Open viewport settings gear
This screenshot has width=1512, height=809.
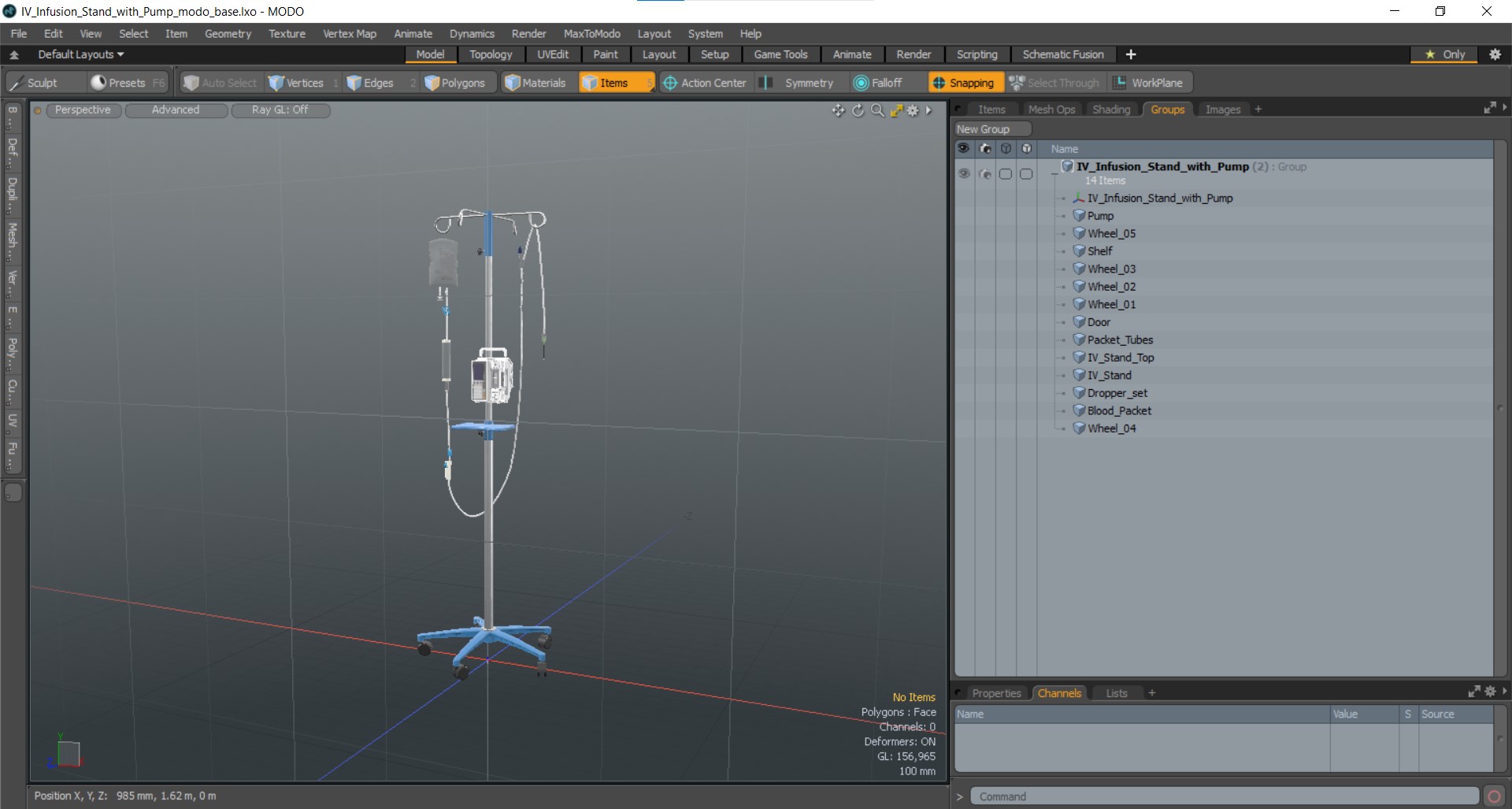[x=913, y=110]
